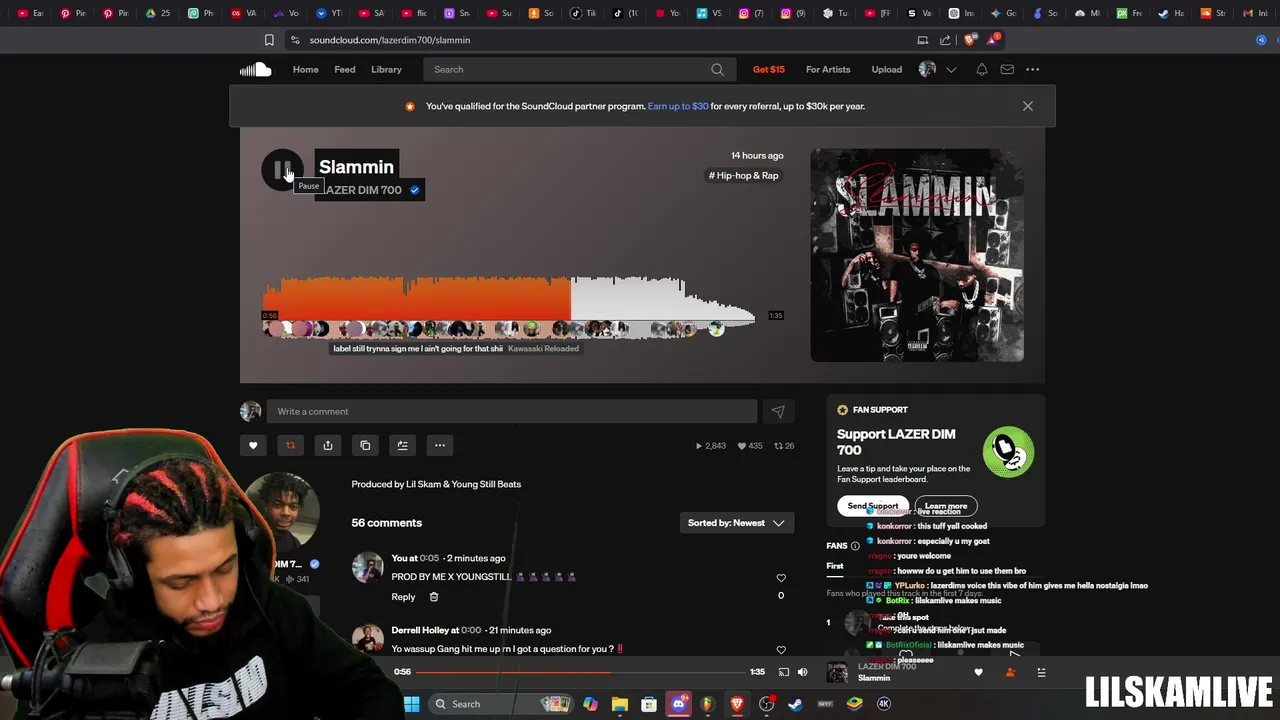Screen dimensions: 1280x720
Task: Click the orange follow artist icon in player bar
Action: point(1010,673)
